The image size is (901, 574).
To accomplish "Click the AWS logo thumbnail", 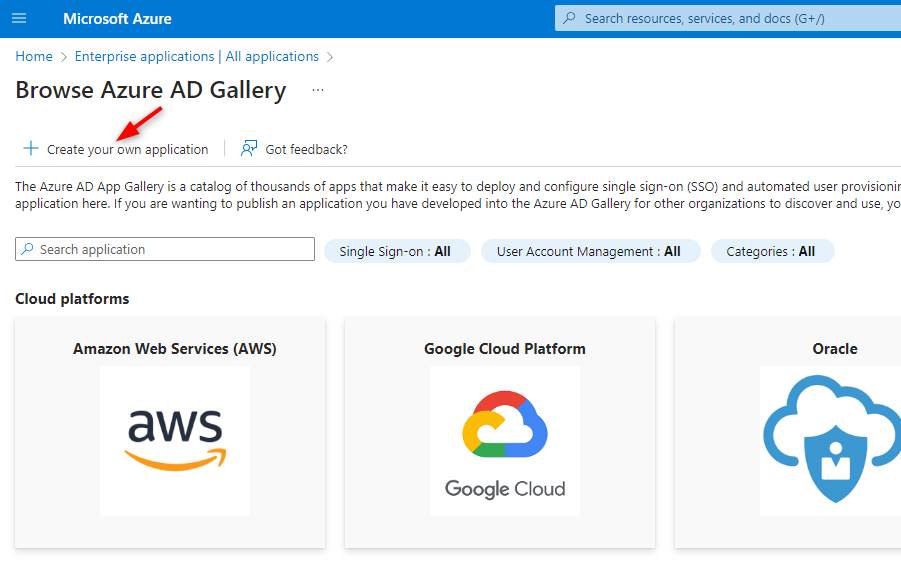I will tap(175, 441).
